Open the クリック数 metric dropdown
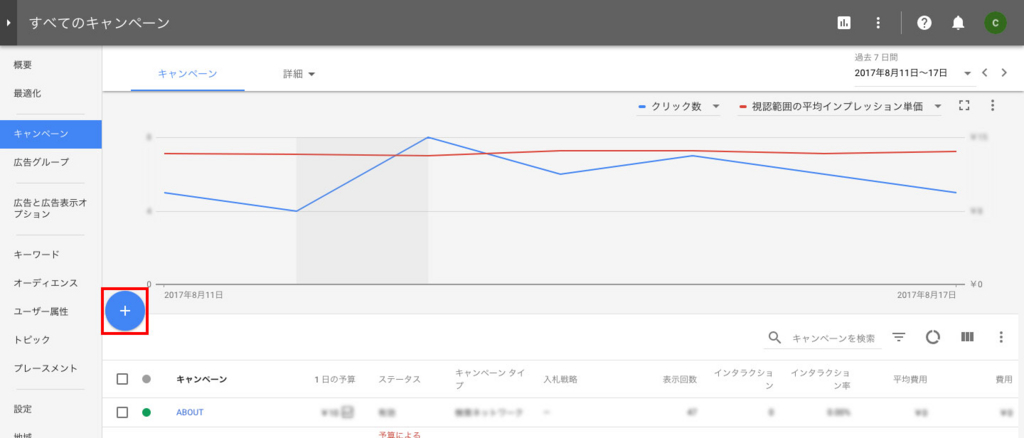1024x438 pixels. (678, 106)
